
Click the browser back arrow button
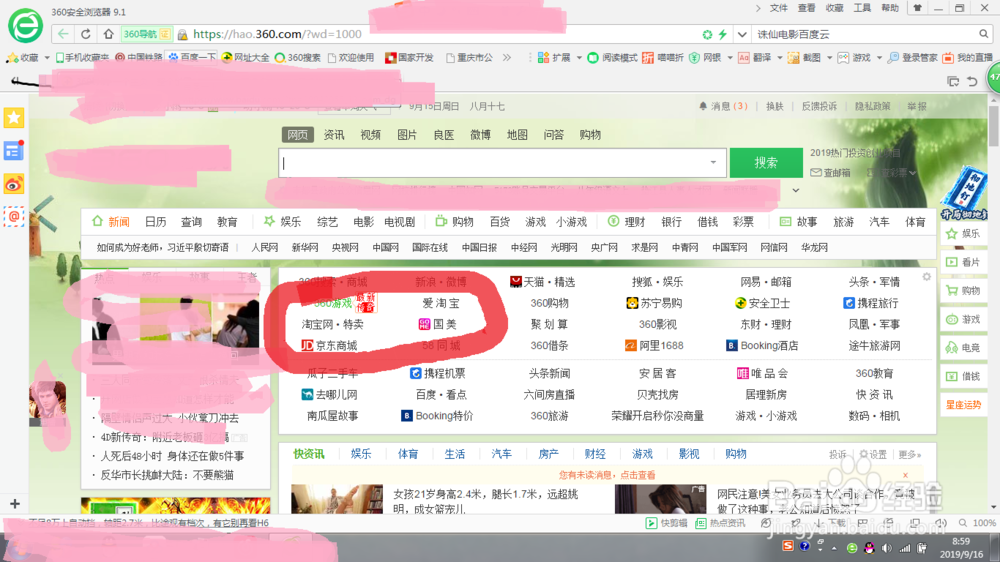(x=62, y=34)
